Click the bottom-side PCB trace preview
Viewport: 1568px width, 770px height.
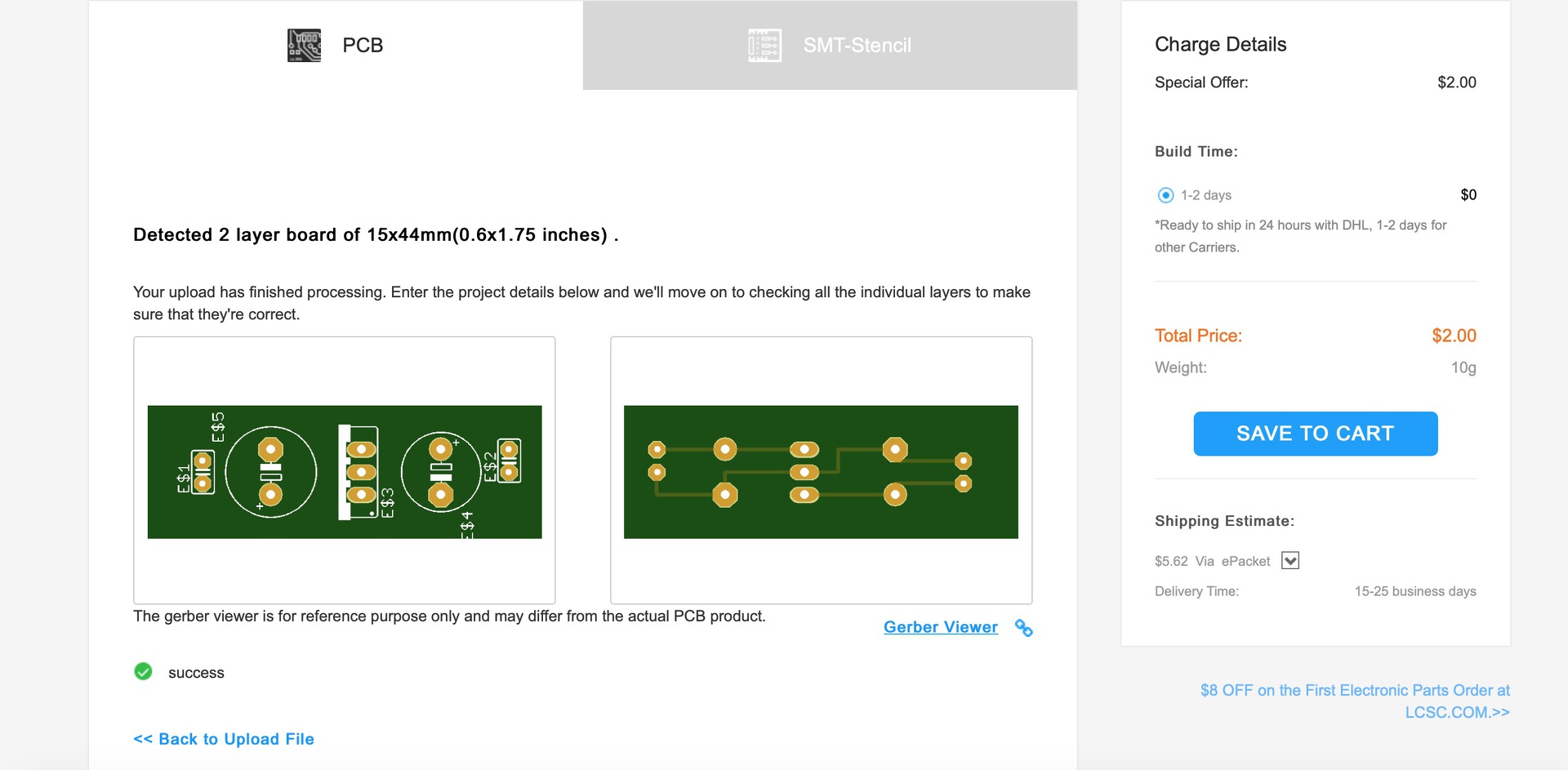point(821,471)
